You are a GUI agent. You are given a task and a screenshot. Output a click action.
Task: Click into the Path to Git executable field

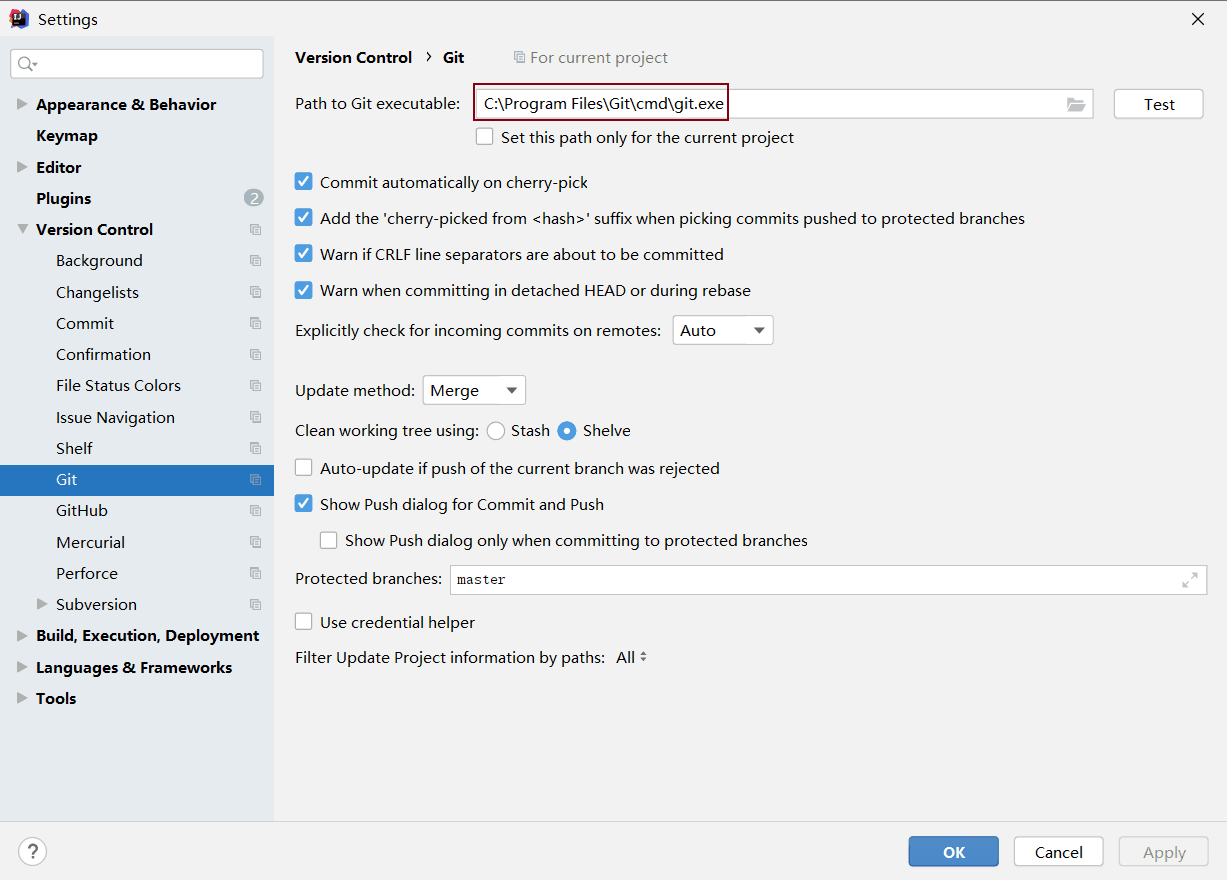(770, 104)
